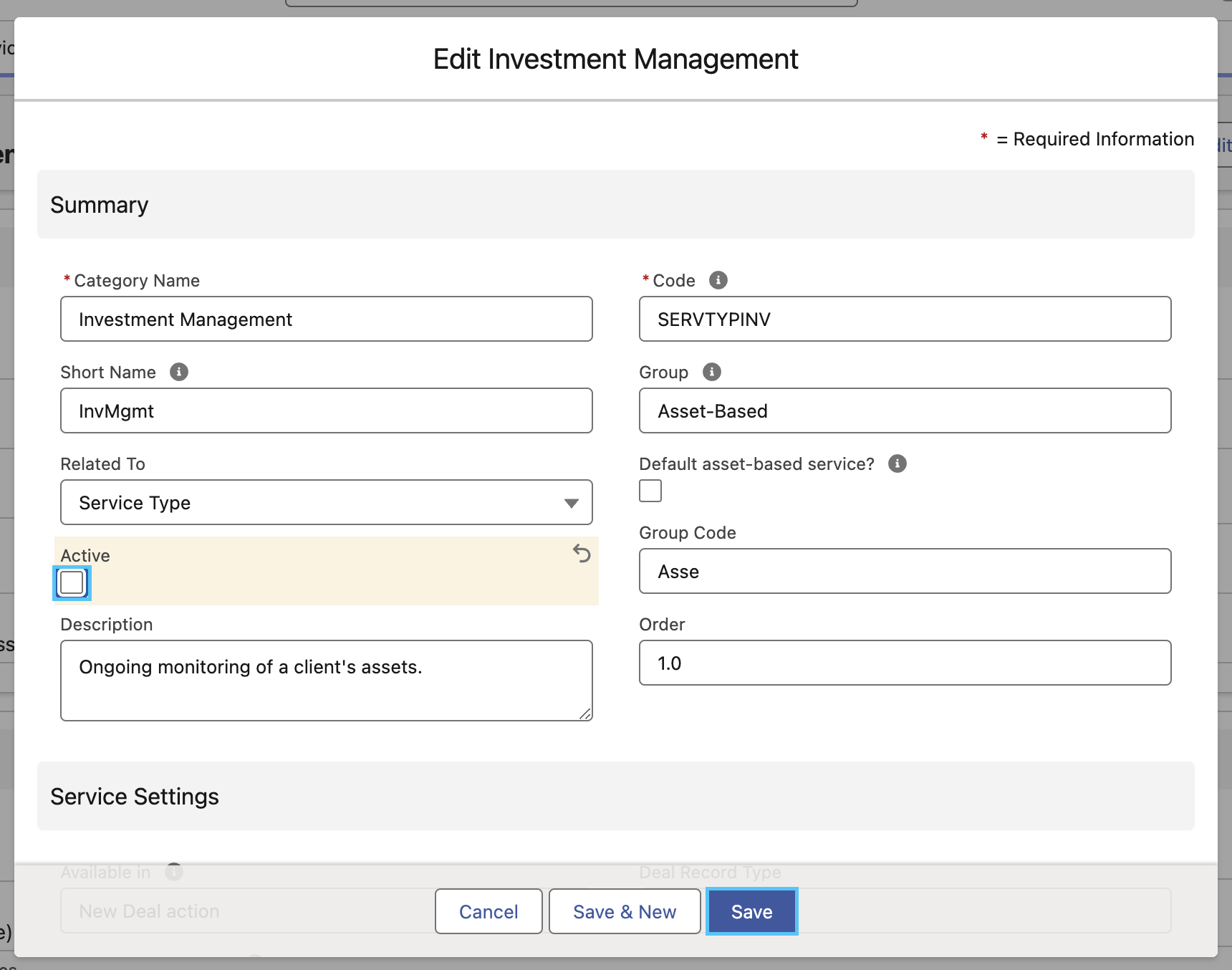Click the Group field info icon
The image size is (1232, 970).
pos(712,372)
